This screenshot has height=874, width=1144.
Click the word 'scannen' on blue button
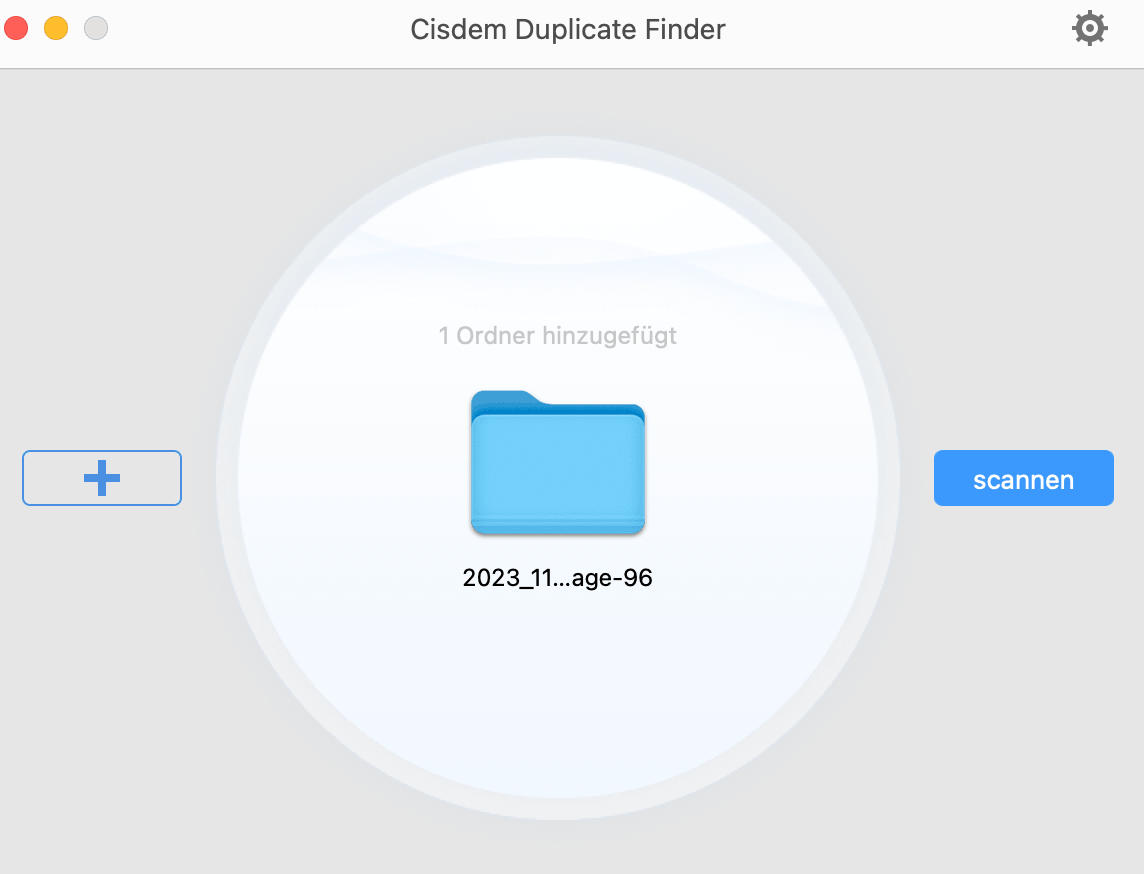coord(1024,480)
